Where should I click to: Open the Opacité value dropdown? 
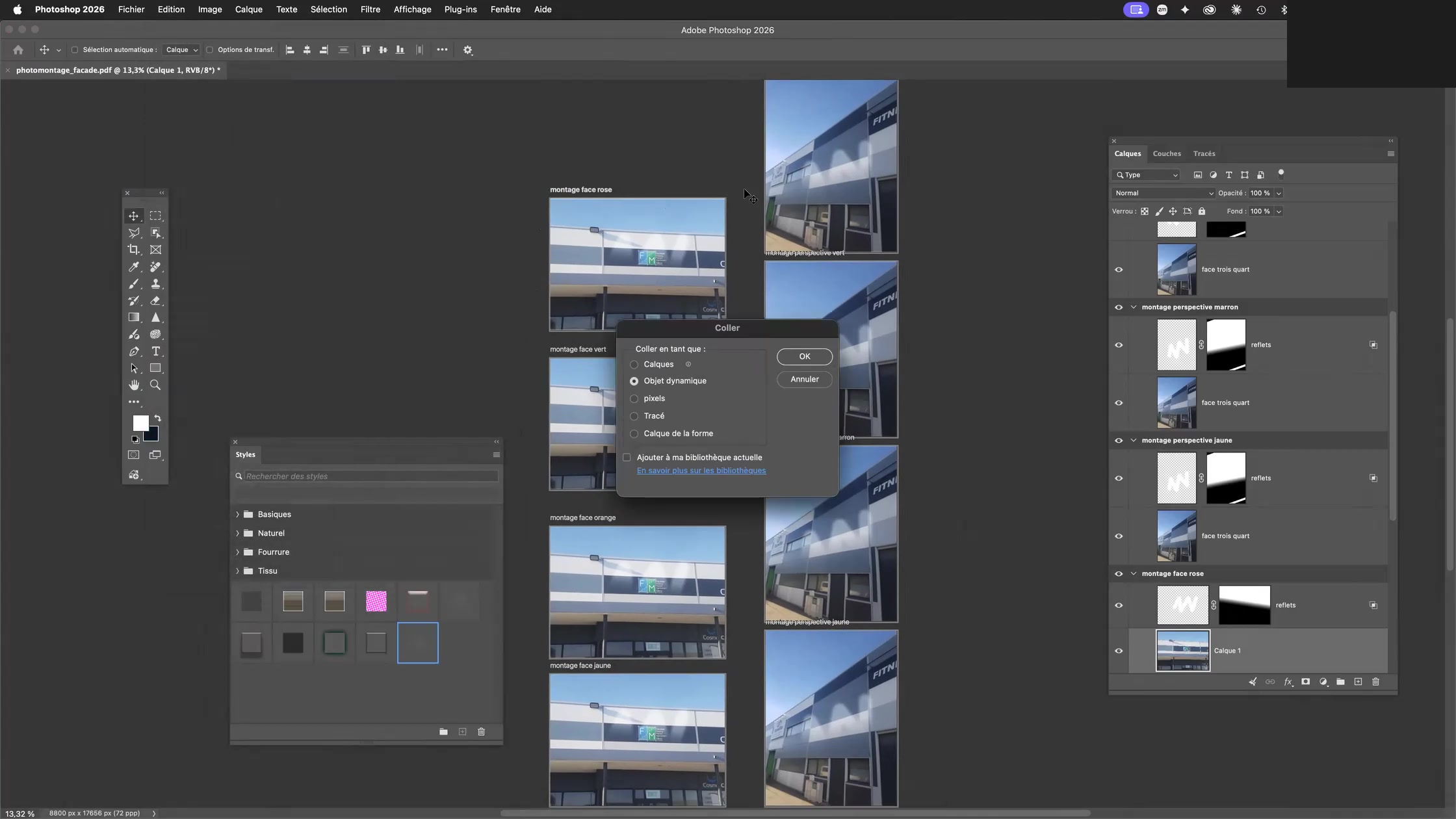click(1279, 193)
